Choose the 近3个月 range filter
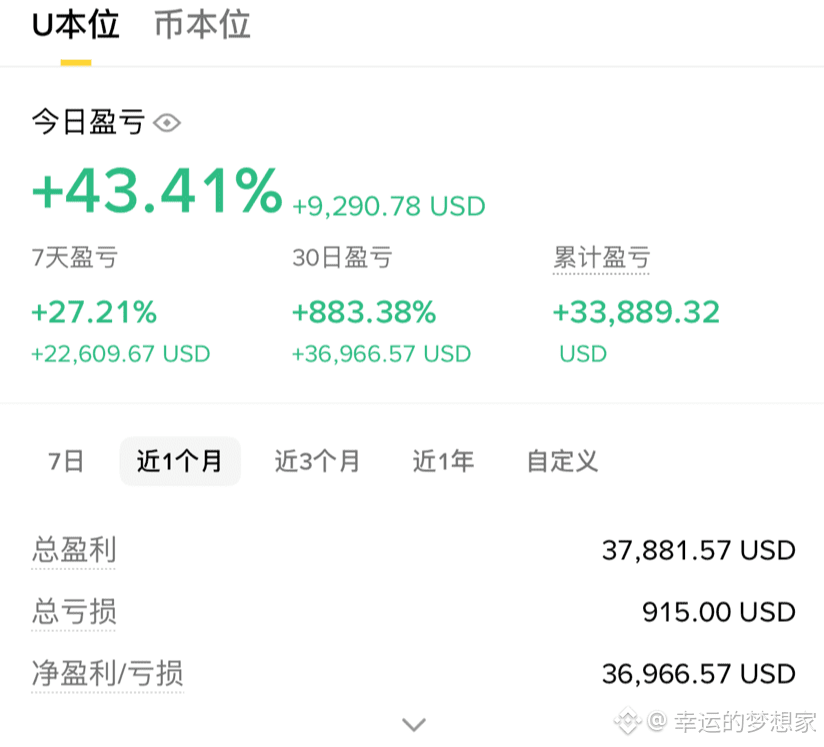The width and height of the screenshot is (824, 747). point(317,461)
